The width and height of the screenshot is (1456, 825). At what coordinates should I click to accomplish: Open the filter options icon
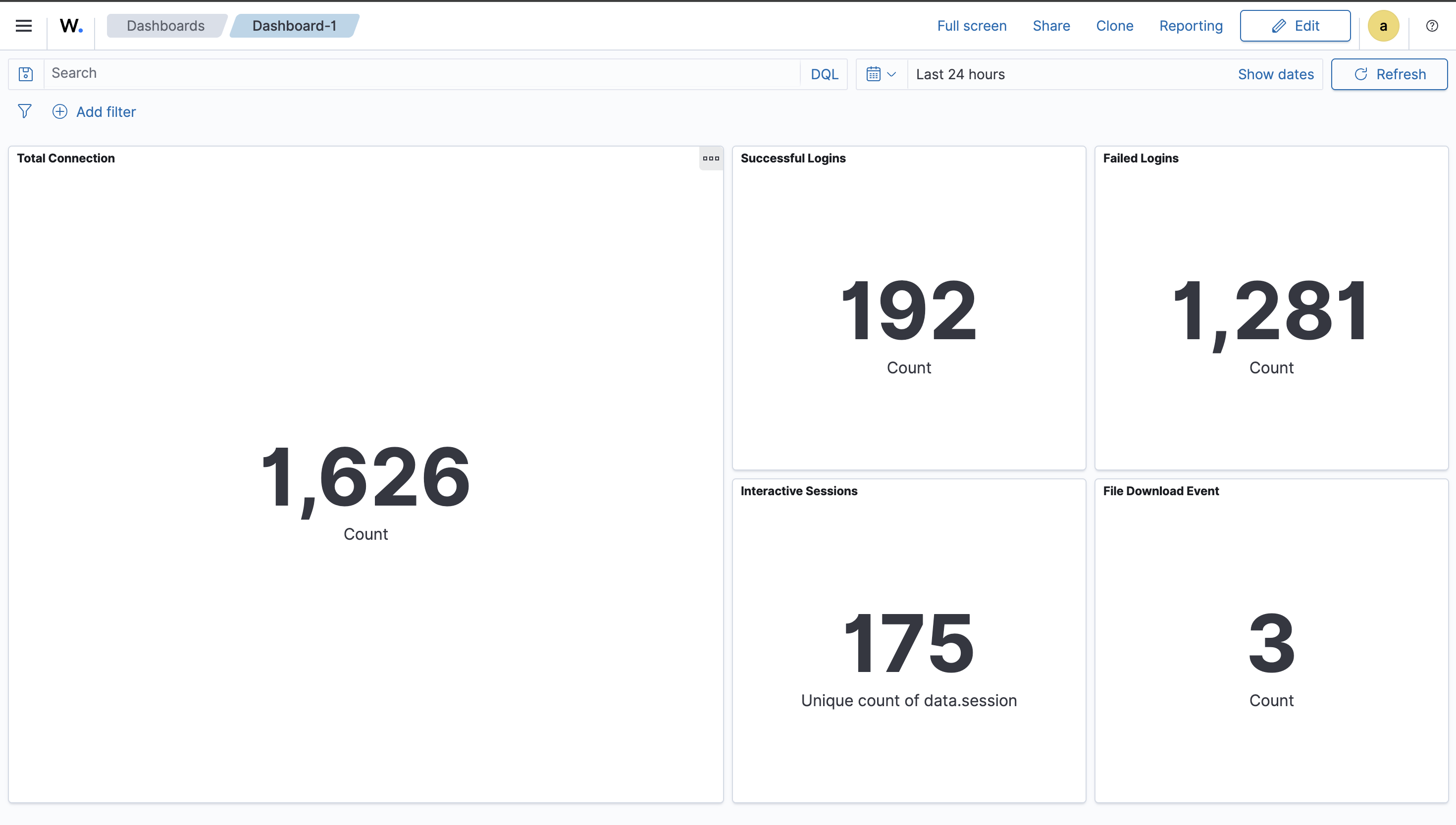tap(25, 111)
